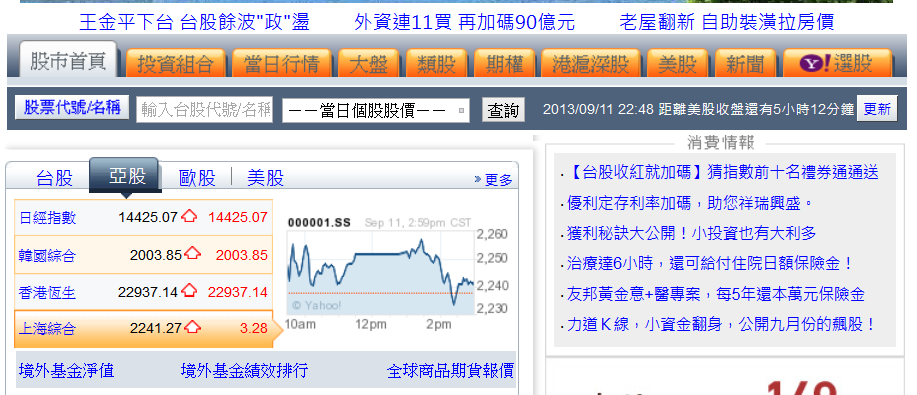Open the 境外基金績效排行 link
Viewport: 917px width, 395px height.
pos(244,370)
